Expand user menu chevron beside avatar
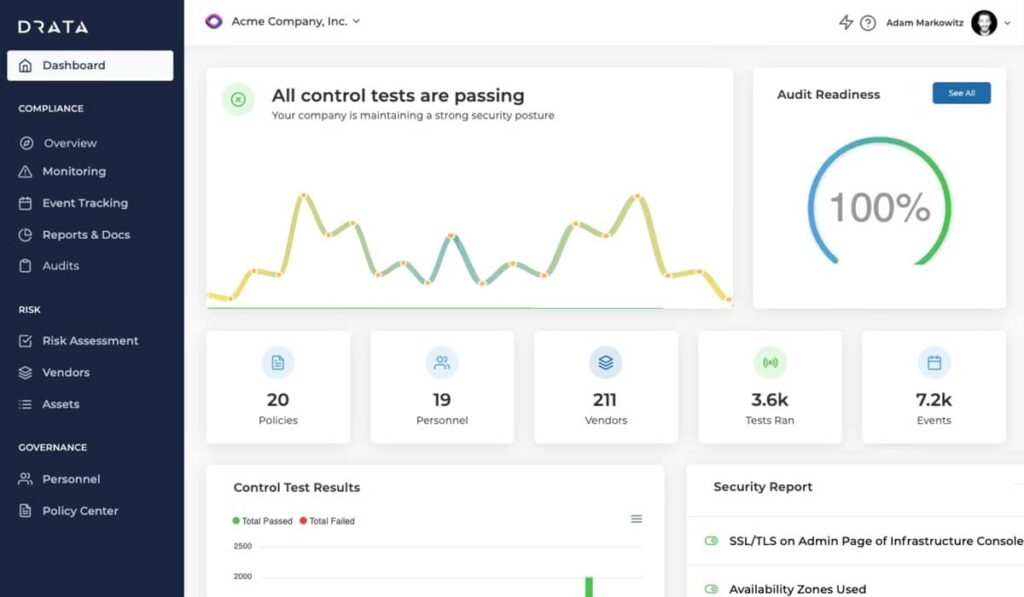This screenshot has height=597, width=1024. click(1007, 23)
